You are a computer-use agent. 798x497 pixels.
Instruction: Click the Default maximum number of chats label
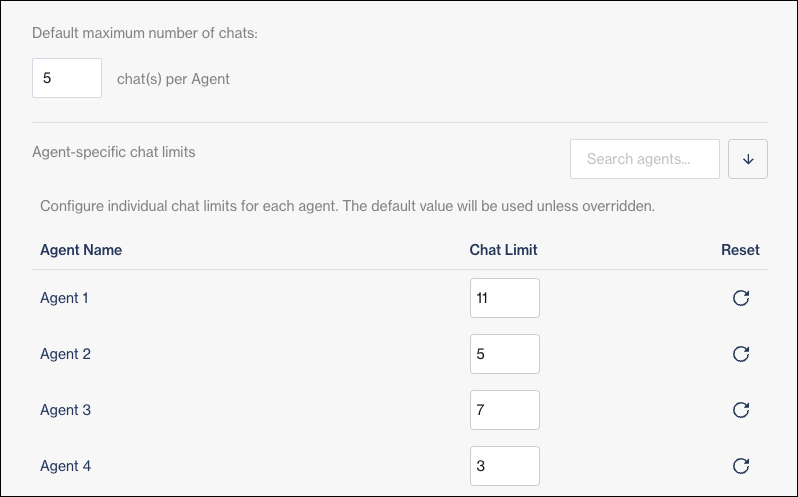(145, 32)
